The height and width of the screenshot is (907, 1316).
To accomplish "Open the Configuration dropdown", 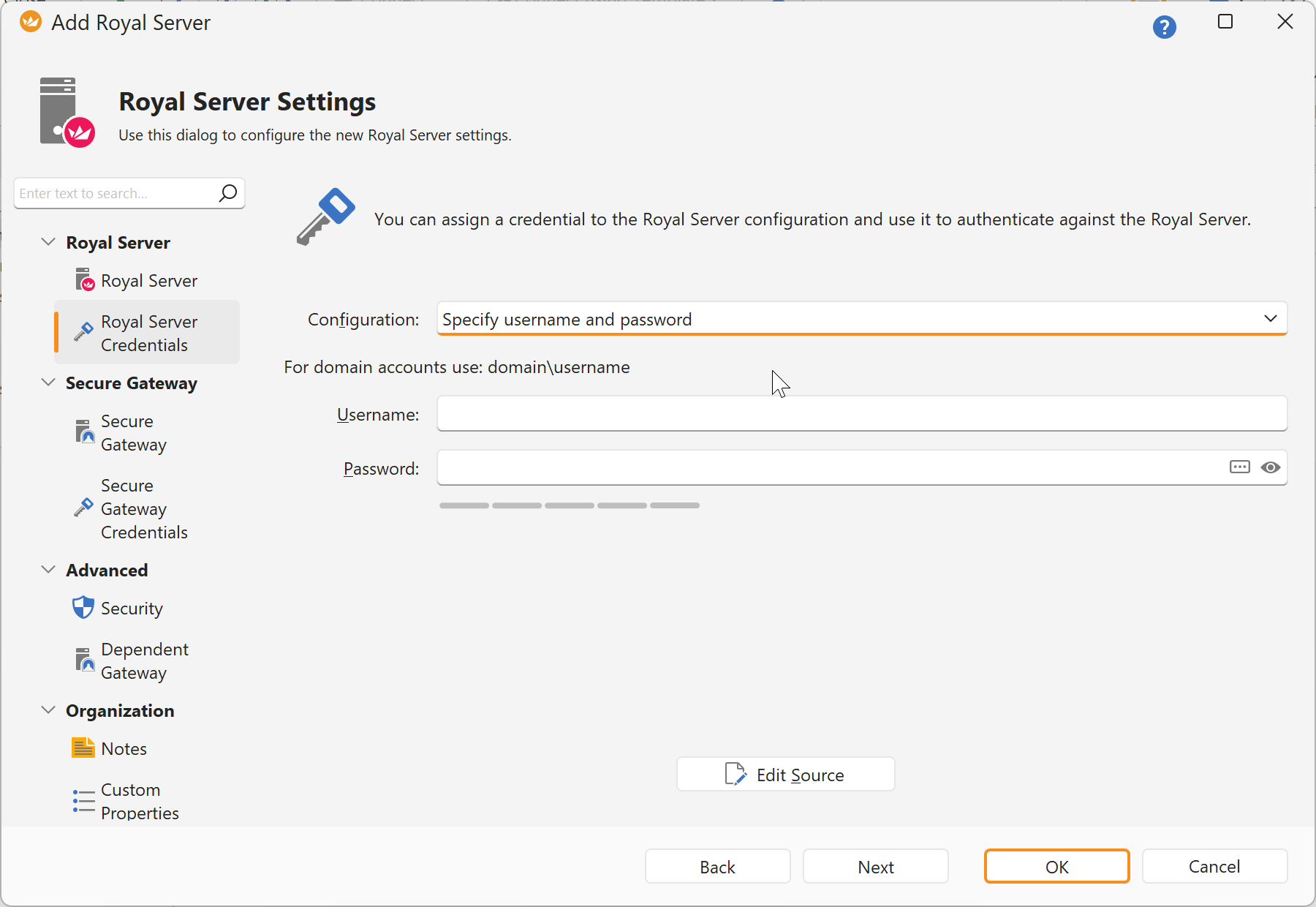I will click(x=861, y=319).
